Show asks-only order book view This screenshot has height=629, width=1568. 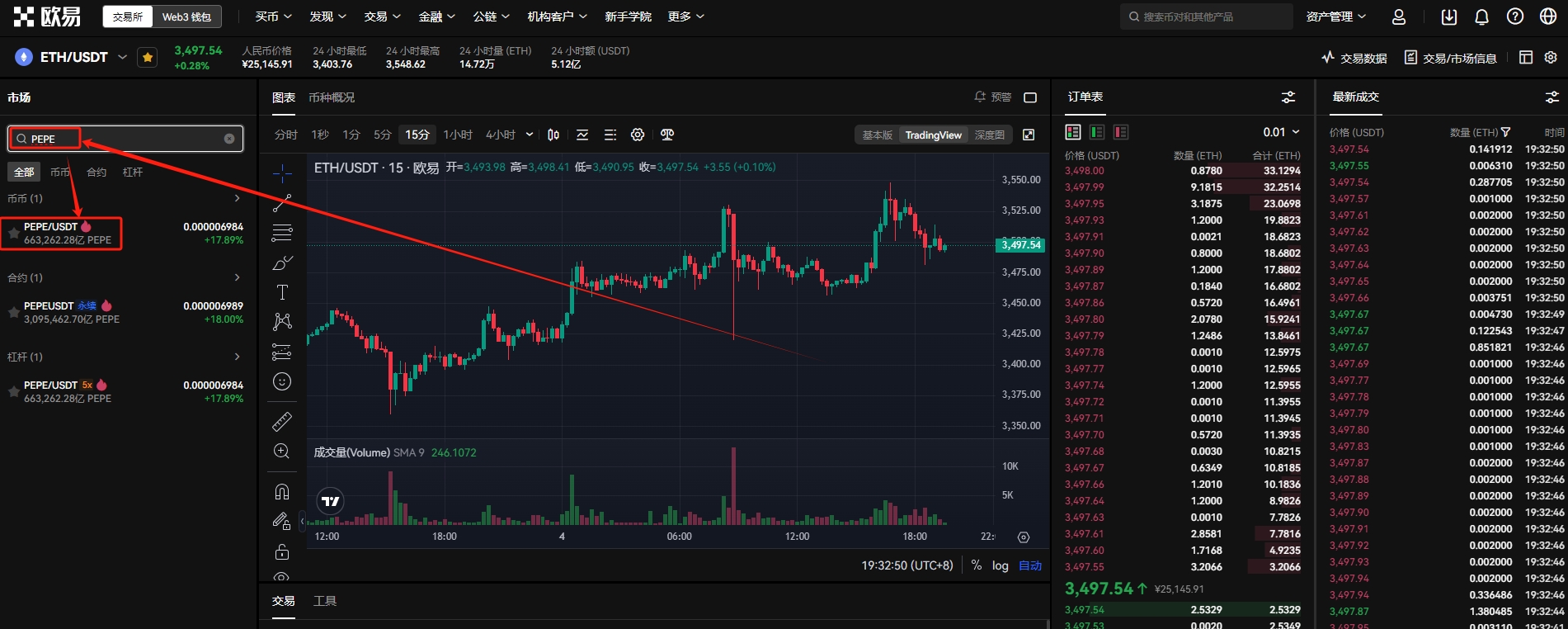point(1121,132)
